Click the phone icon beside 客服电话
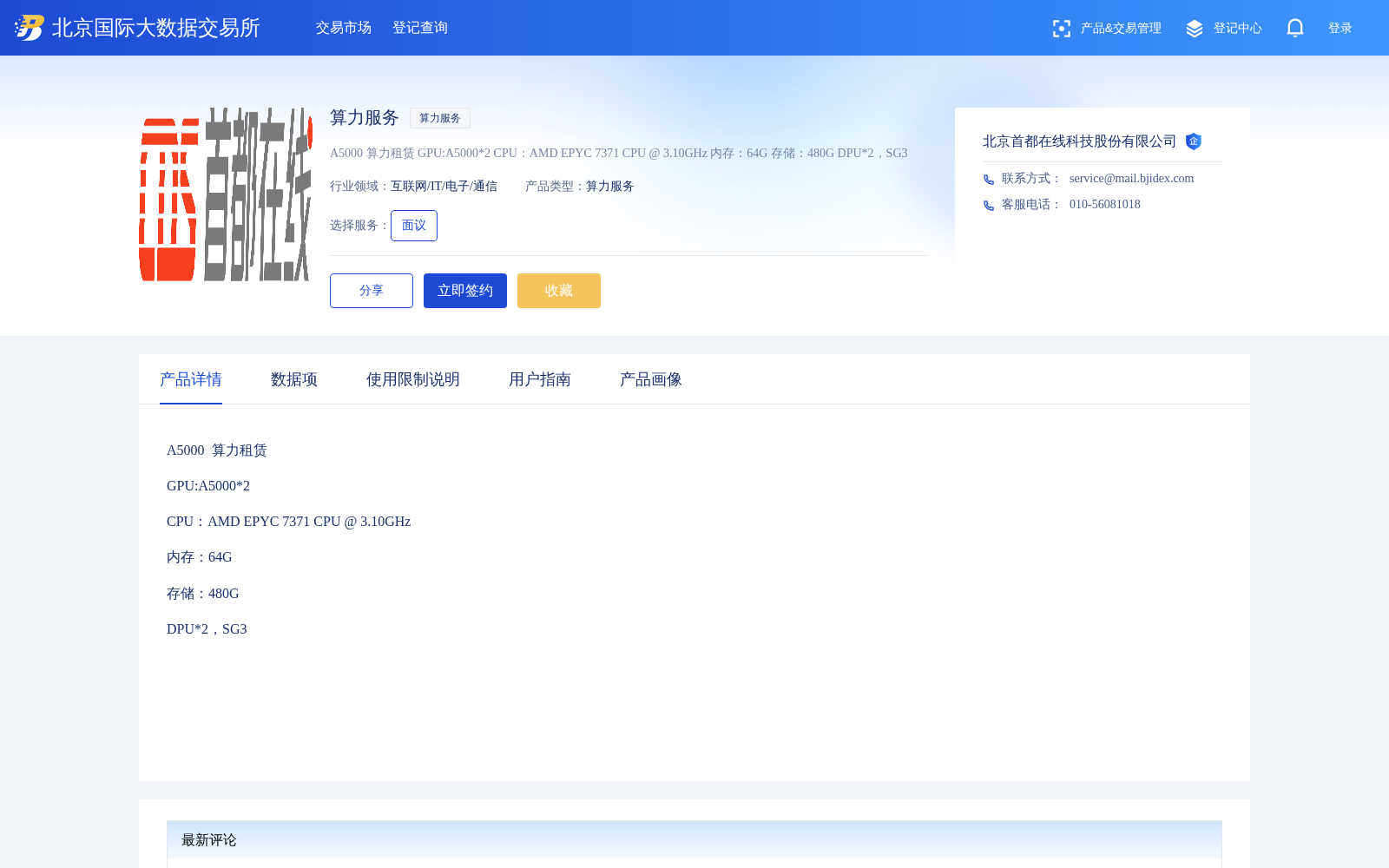 point(989,206)
